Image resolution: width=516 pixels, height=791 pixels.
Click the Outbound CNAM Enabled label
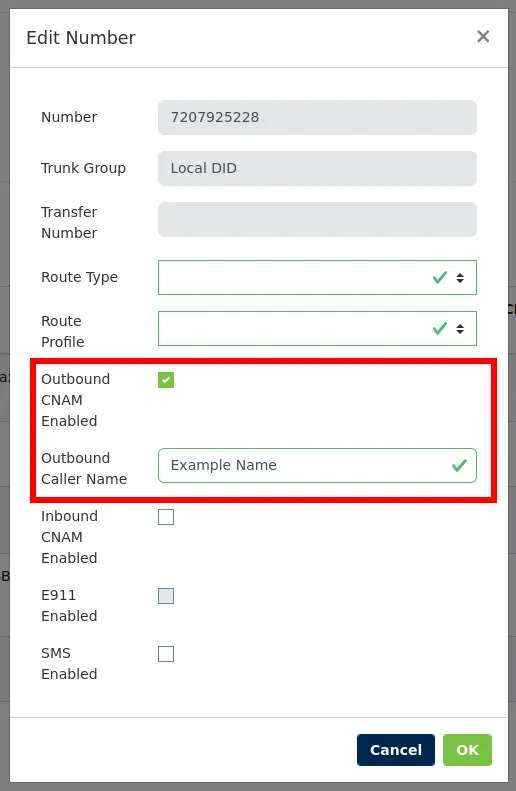coord(75,400)
